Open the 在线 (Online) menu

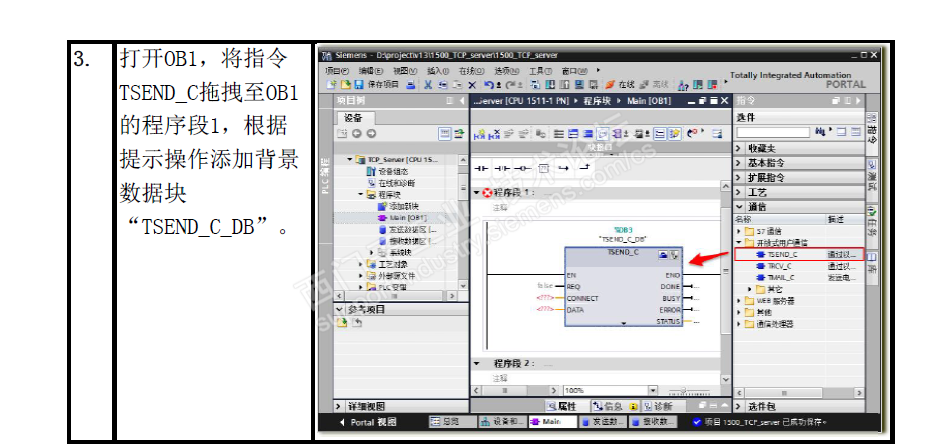471,71
